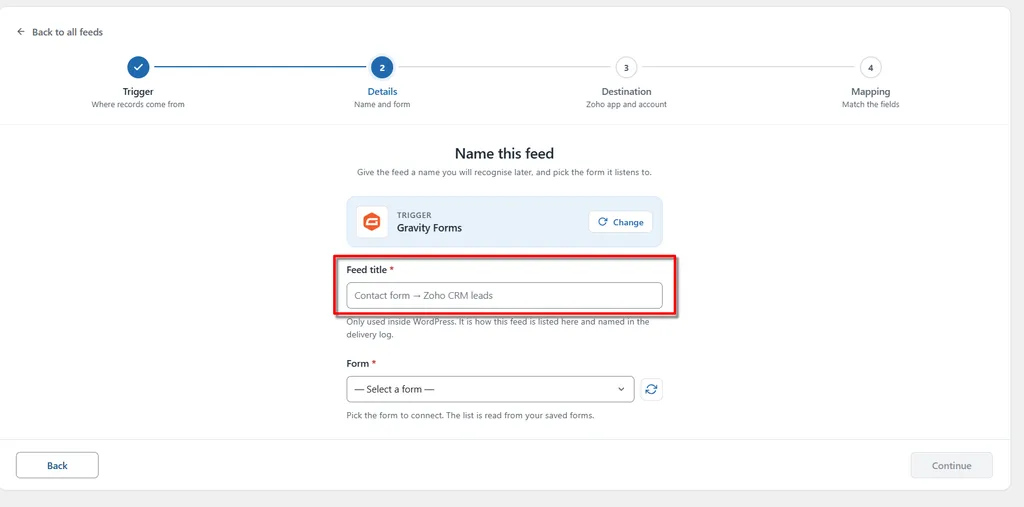1024x507 pixels.
Task: Click the text 'Where records come from'
Action: [138, 105]
